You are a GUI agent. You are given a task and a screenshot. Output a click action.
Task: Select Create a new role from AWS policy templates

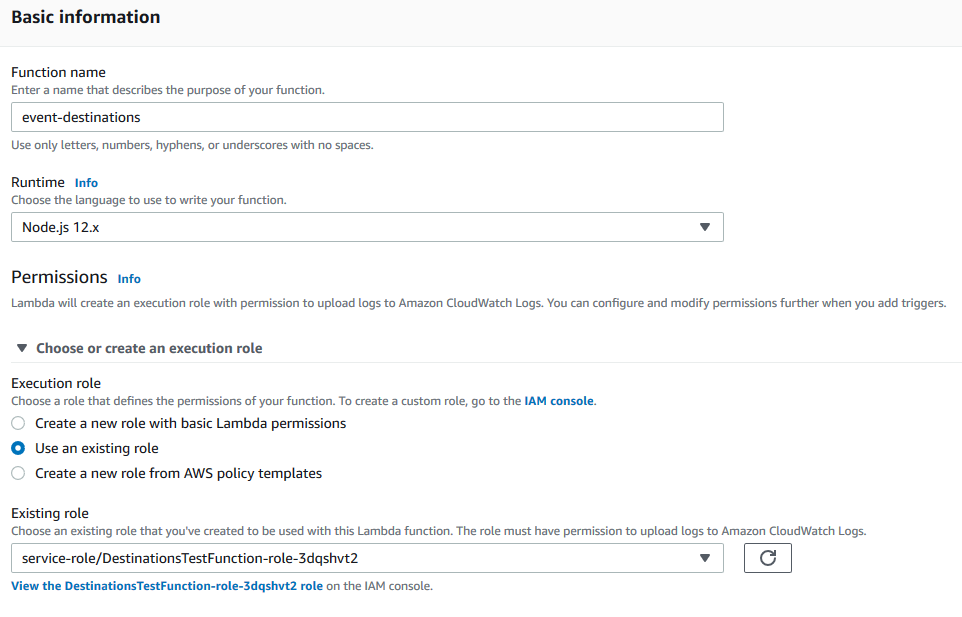click(18, 473)
